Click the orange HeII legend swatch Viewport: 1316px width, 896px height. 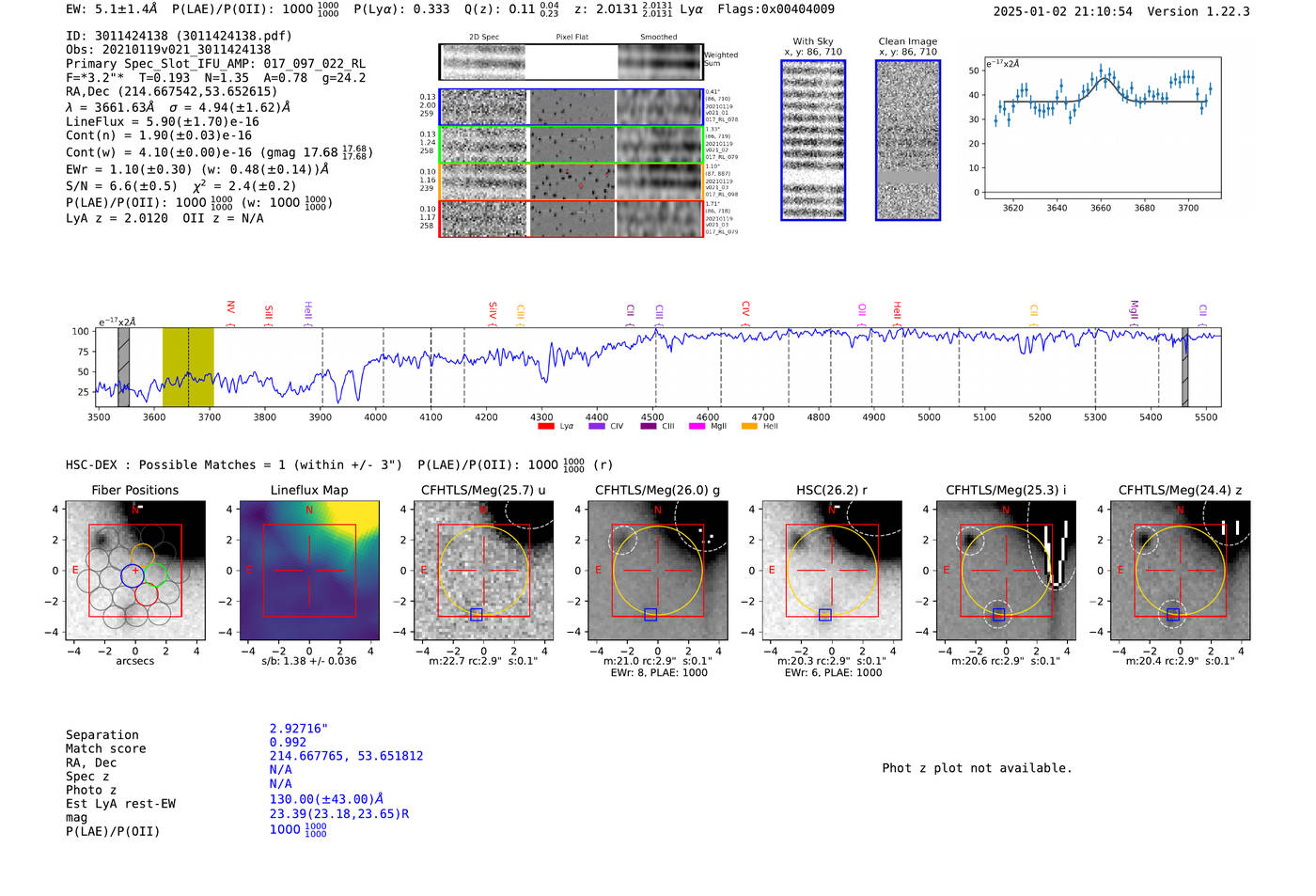point(749,427)
